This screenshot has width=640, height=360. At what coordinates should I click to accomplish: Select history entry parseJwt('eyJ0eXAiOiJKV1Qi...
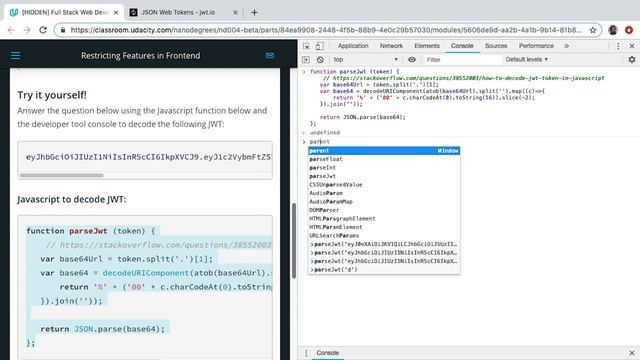coord(384,244)
